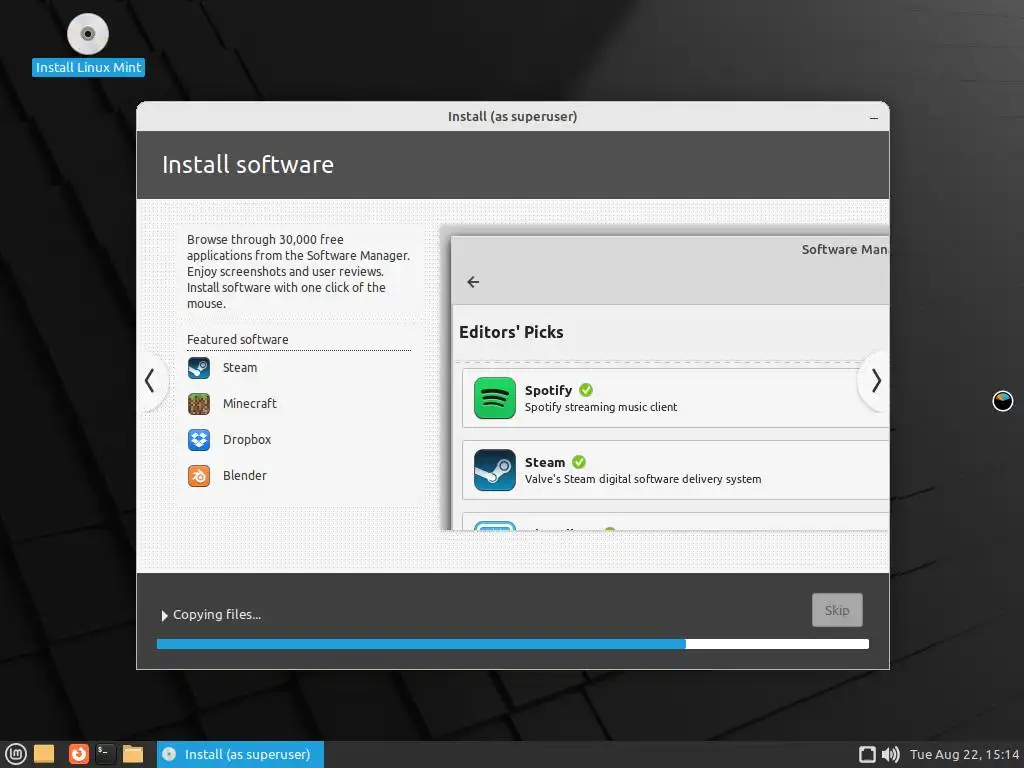
Task: Click the disc icon in Install taskbar entry
Action: (x=169, y=754)
